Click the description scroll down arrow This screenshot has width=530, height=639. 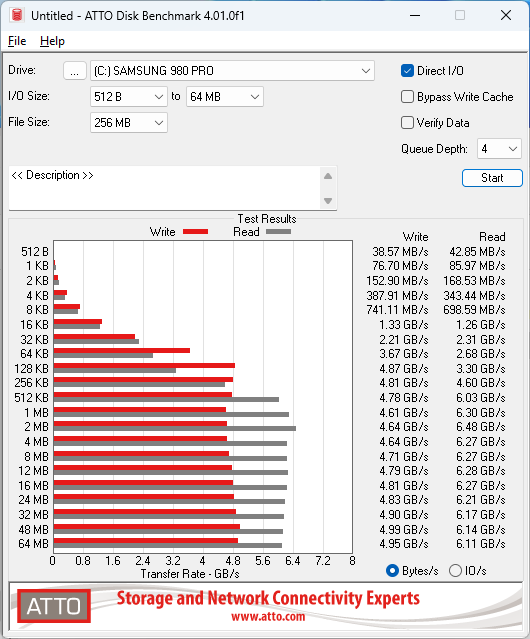pos(328,201)
